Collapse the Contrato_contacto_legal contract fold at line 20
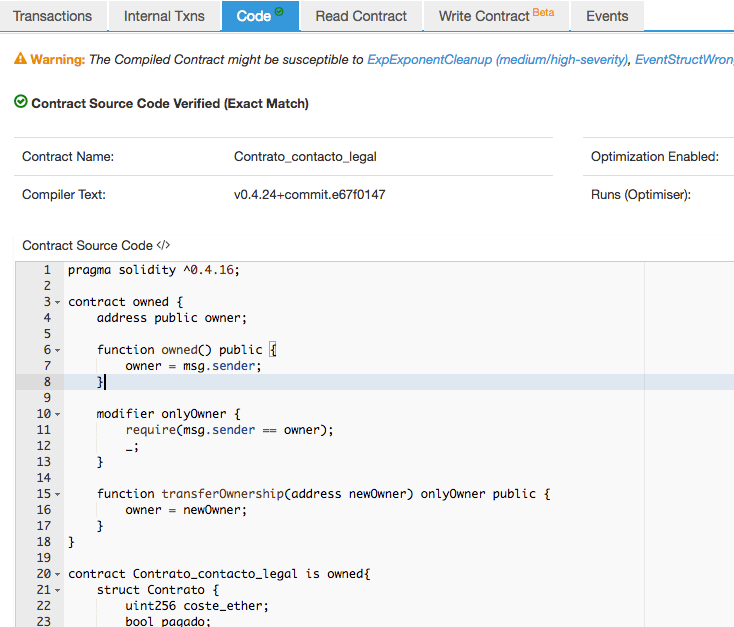Image resolution: width=734 pixels, height=627 pixels. pos(57,574)
